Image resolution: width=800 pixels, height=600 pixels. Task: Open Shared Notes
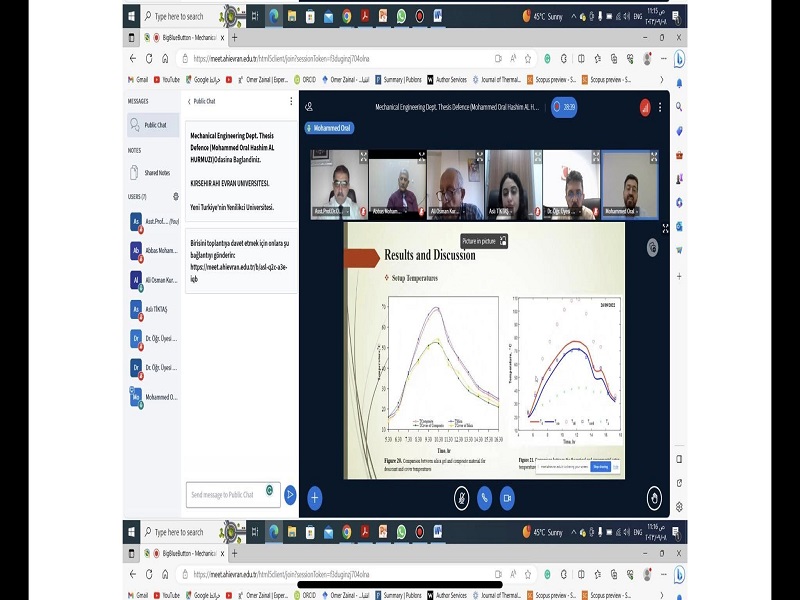[x=154, y=172]
